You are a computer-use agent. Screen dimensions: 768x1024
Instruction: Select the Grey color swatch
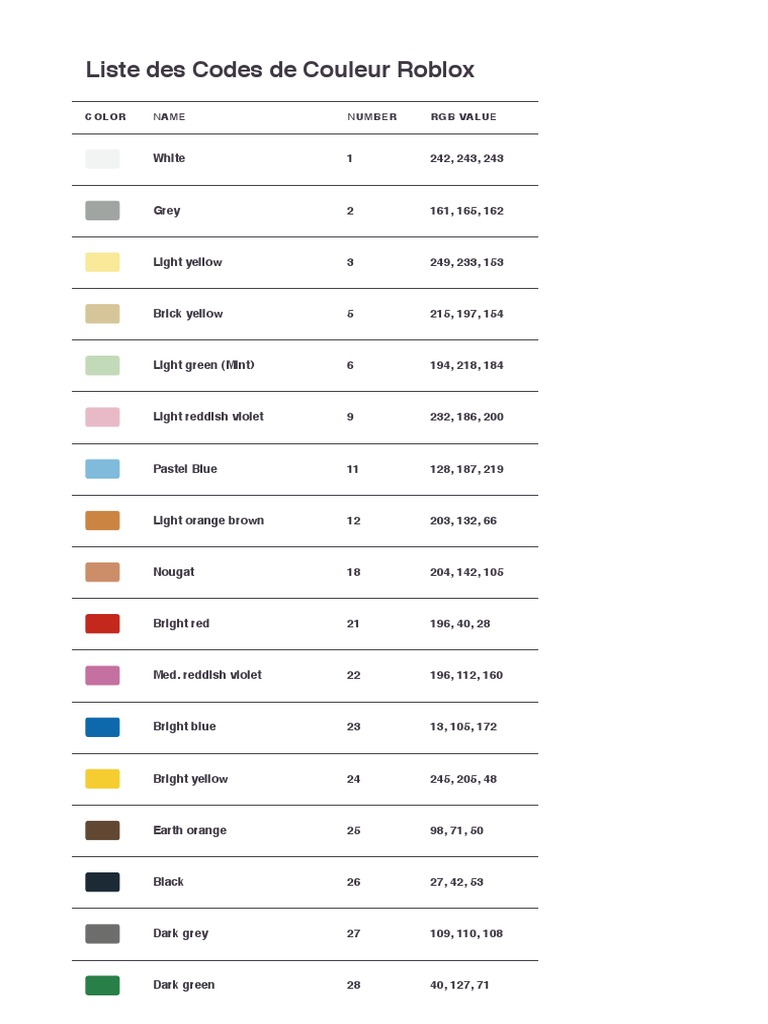(x=102, y=210)
